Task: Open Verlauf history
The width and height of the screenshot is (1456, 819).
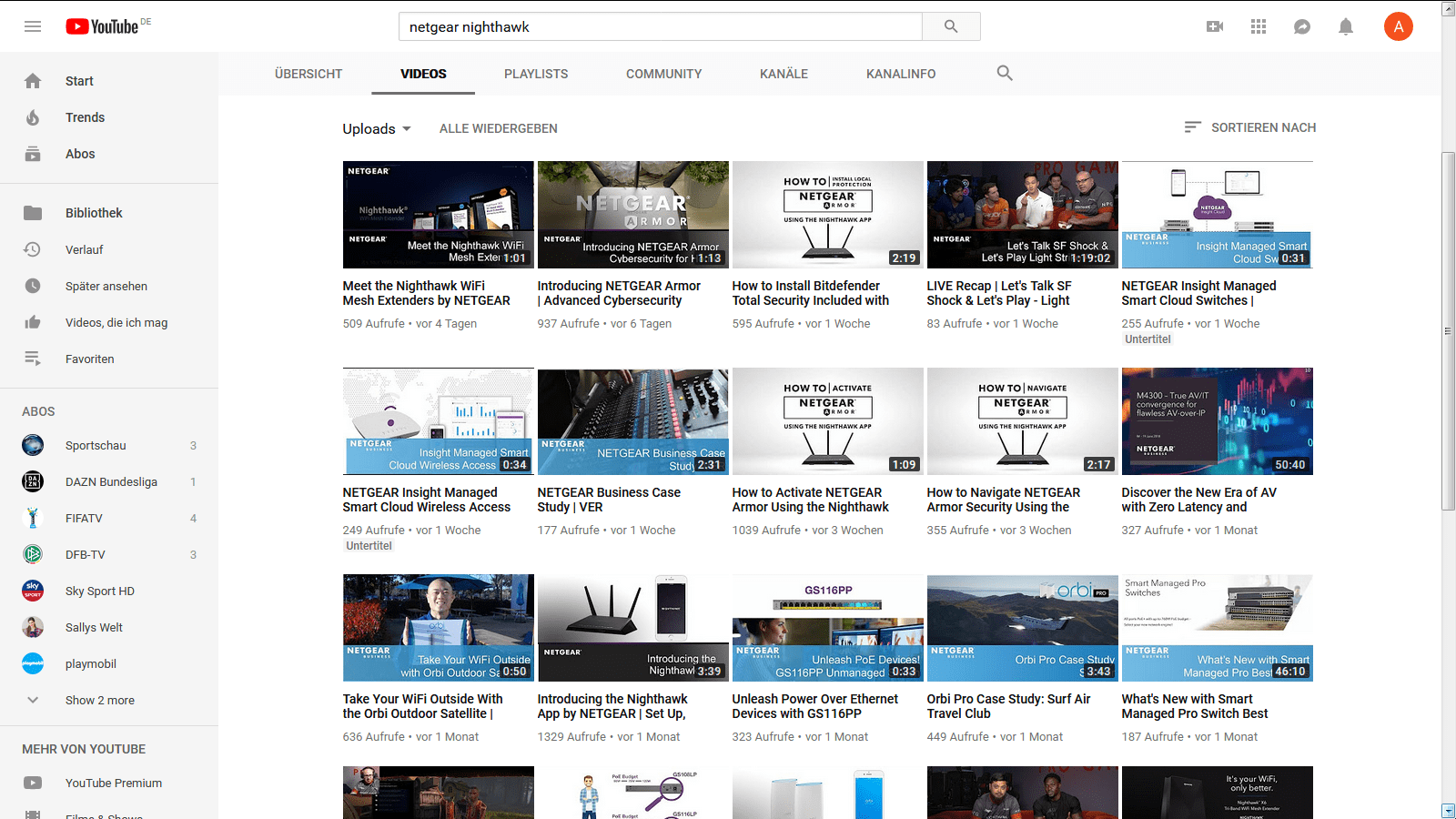Action: [109, 249]
